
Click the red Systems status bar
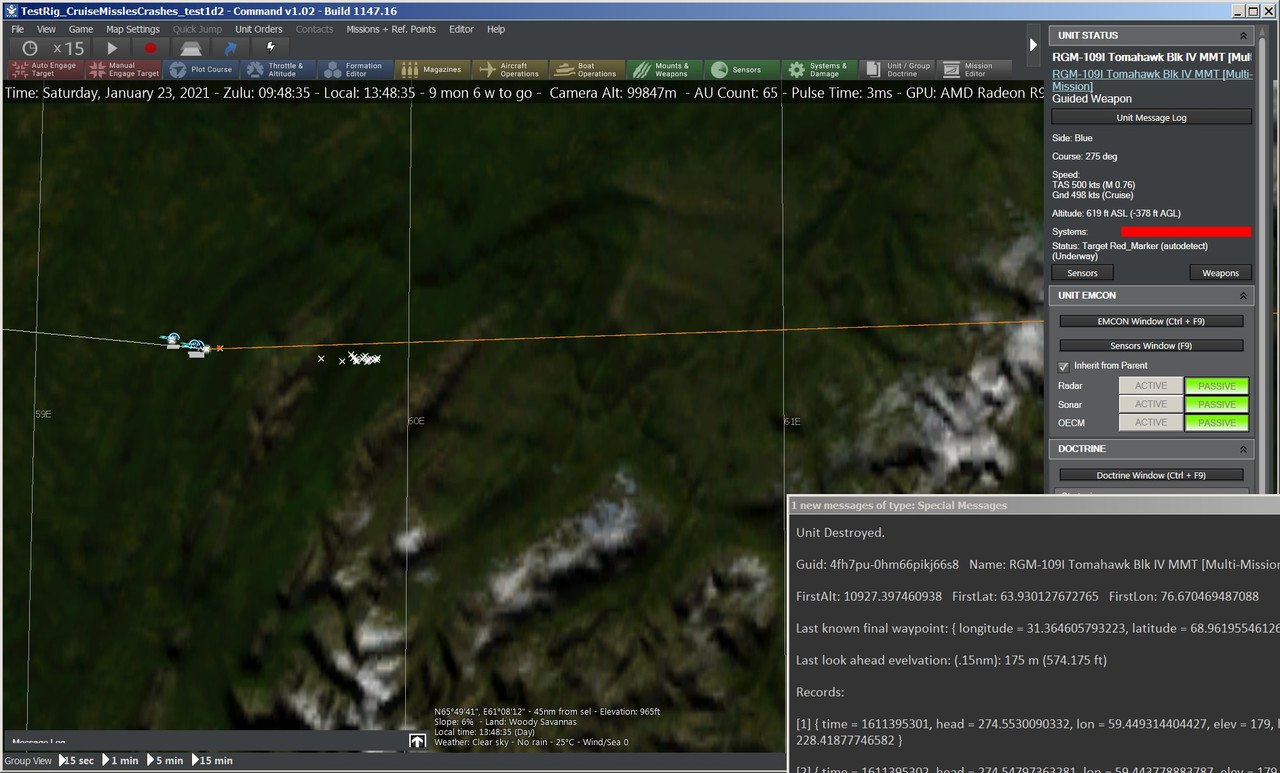(x=1185, y=232)
